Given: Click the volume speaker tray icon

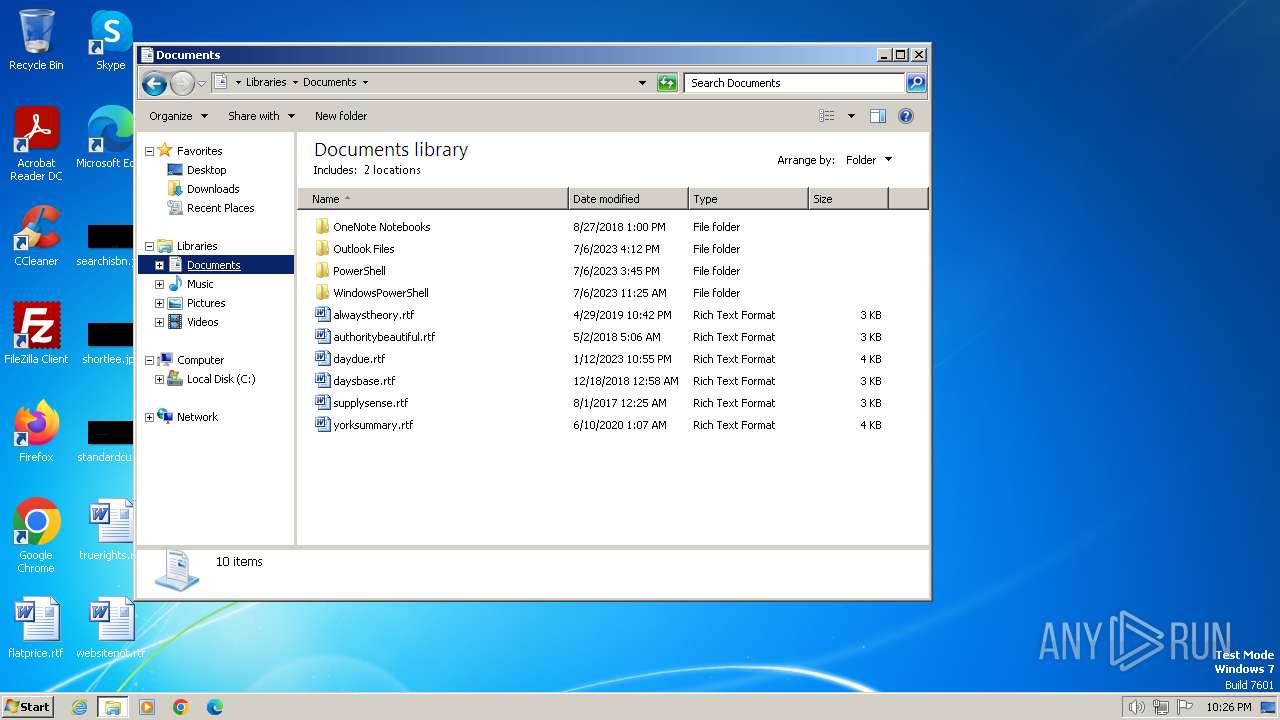Looking at the screenshot, I should [x=1136, y=707].
